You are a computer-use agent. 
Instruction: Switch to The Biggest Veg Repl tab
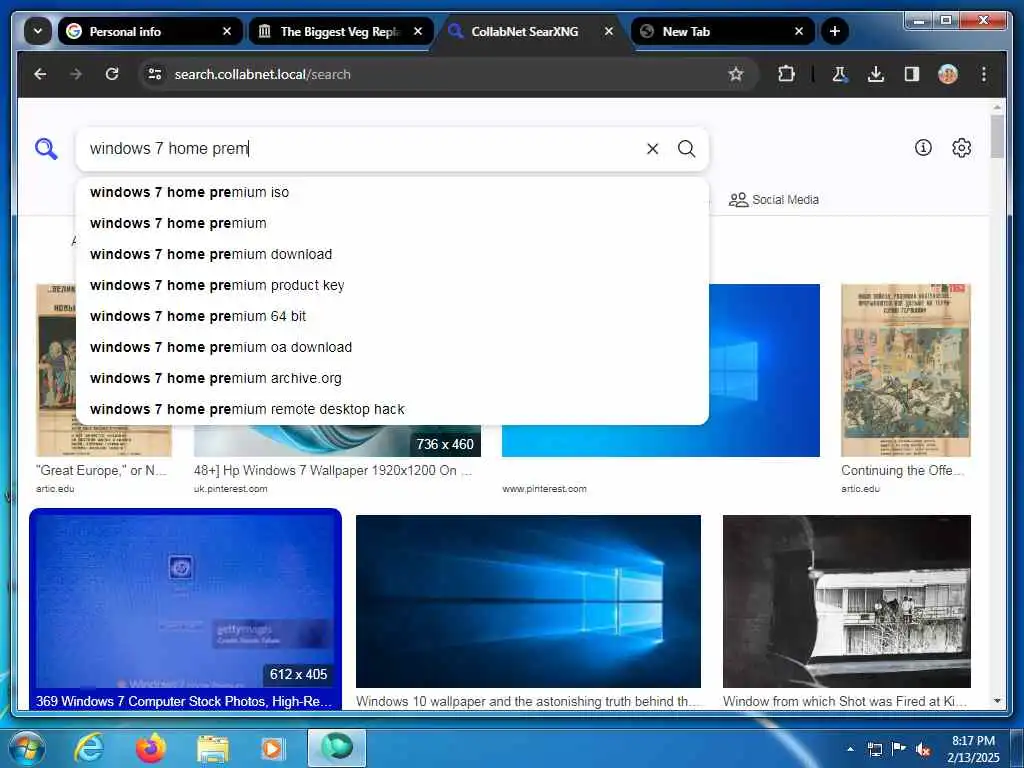340,31
